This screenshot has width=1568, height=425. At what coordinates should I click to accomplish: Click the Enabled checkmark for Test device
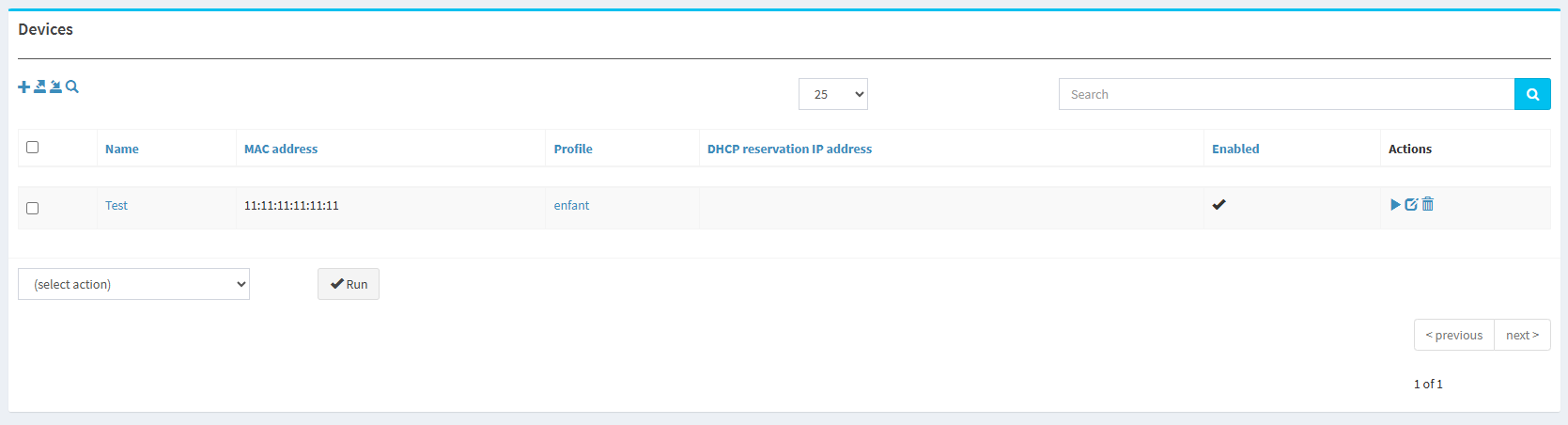click(x=1219, y=204)
